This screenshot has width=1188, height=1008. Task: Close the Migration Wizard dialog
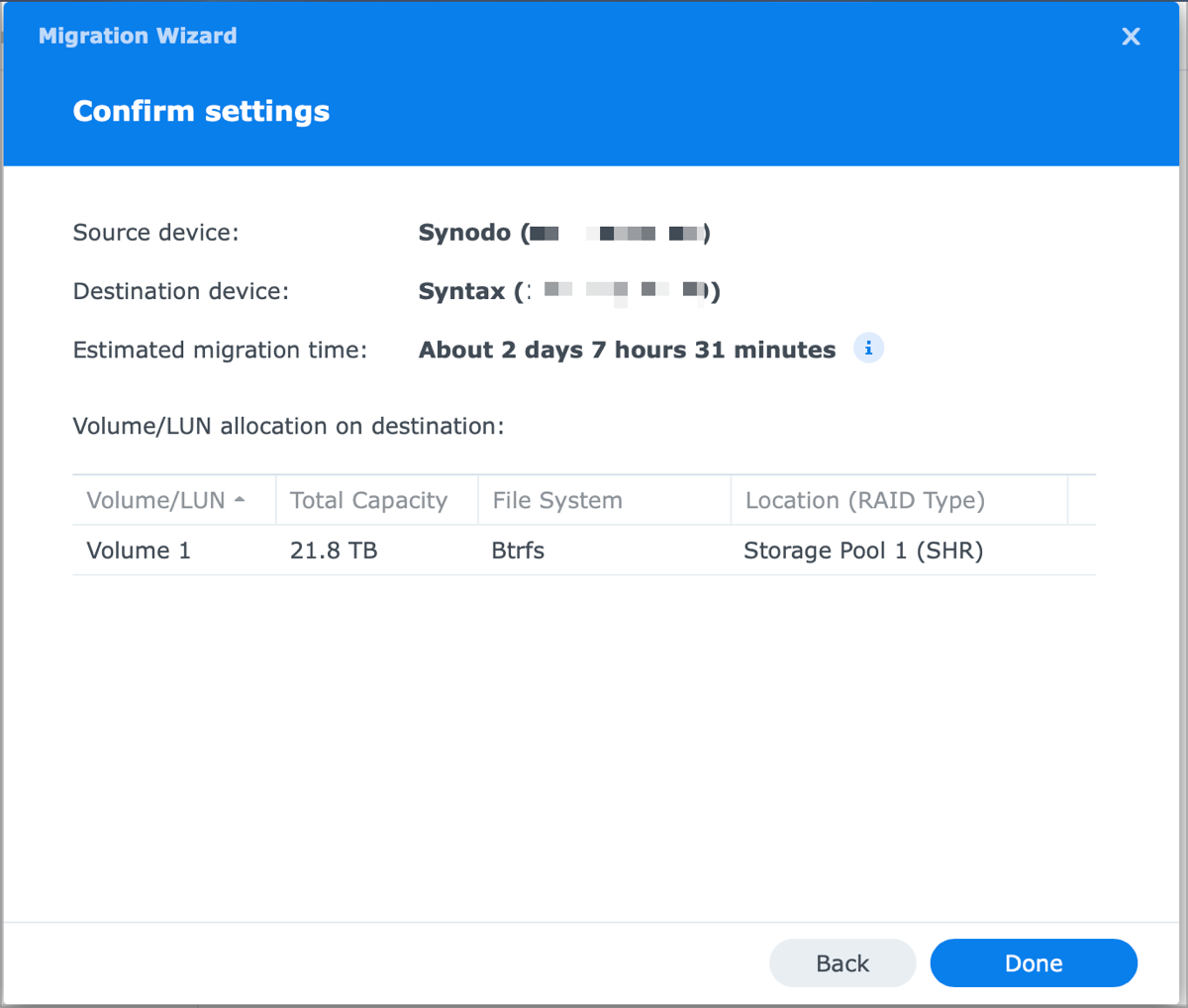coord(1131,37)
